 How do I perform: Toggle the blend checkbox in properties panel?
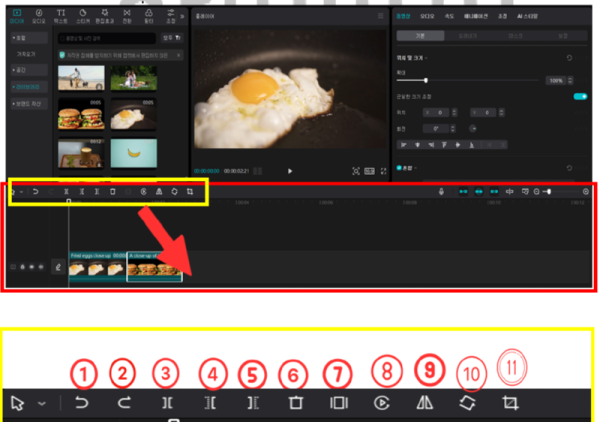pyautogui.click(x=400, y=167)
